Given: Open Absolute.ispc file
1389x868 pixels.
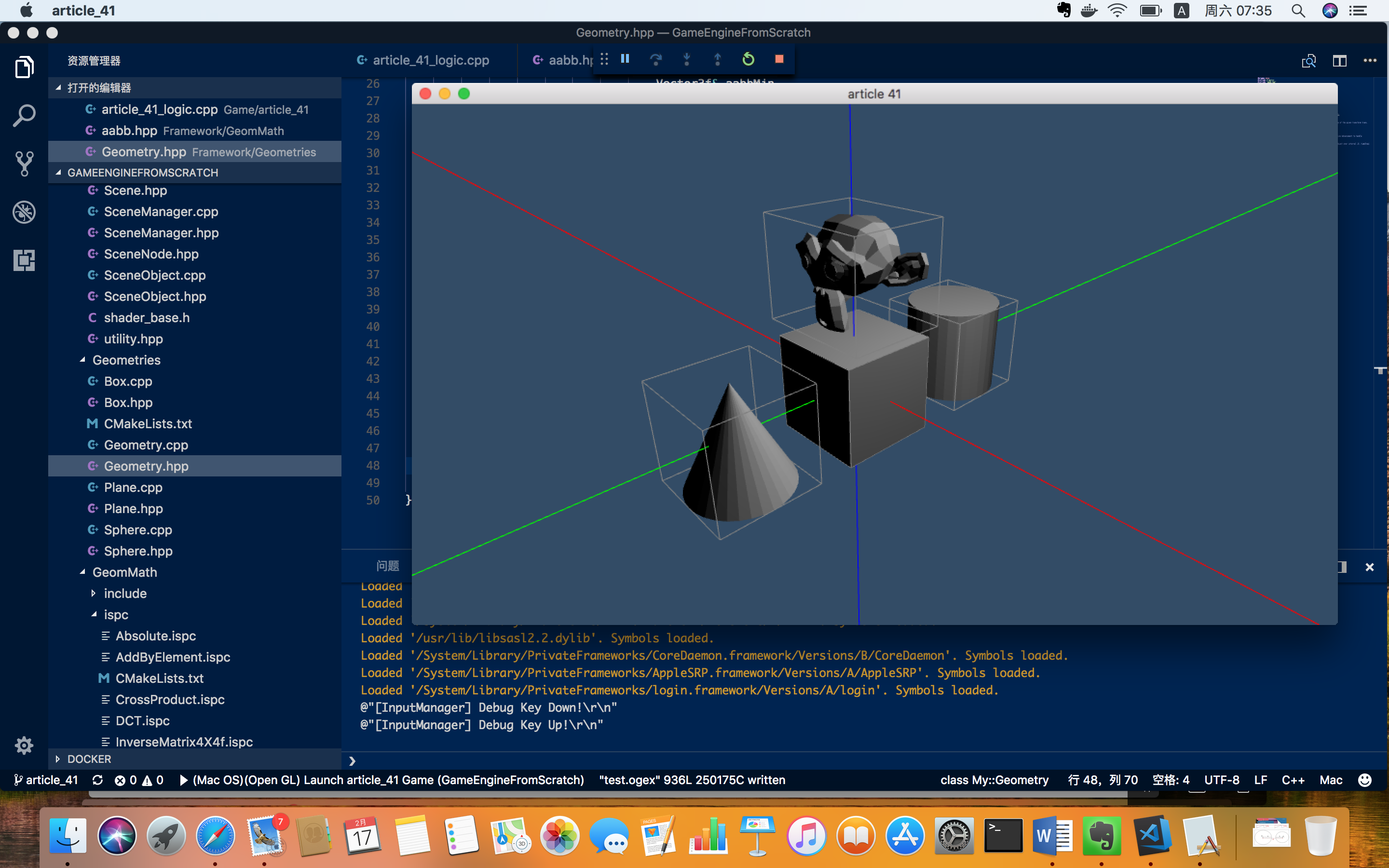Looking at the screenshot, I should click(195, 636).
